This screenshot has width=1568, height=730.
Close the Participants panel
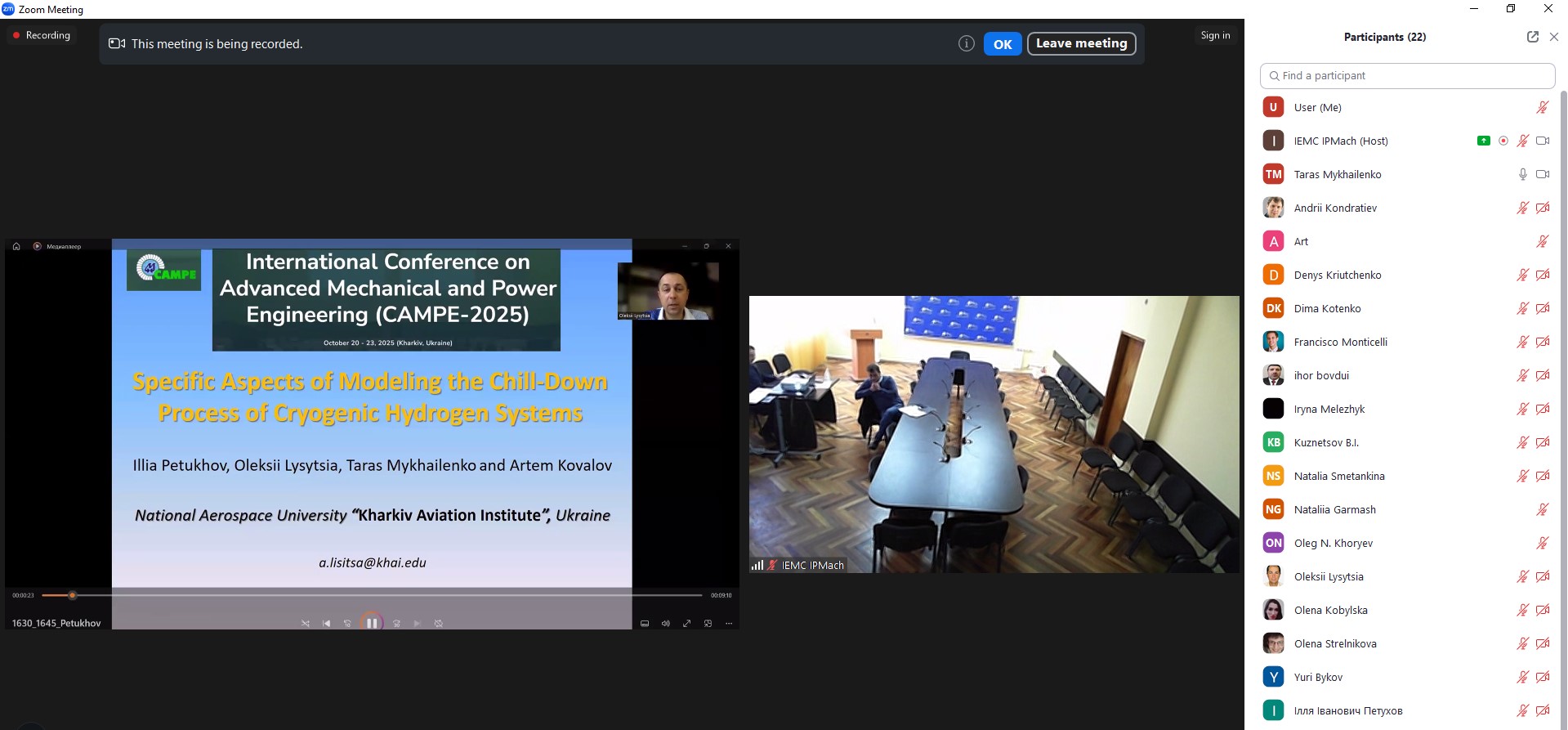coord(1553,37)
